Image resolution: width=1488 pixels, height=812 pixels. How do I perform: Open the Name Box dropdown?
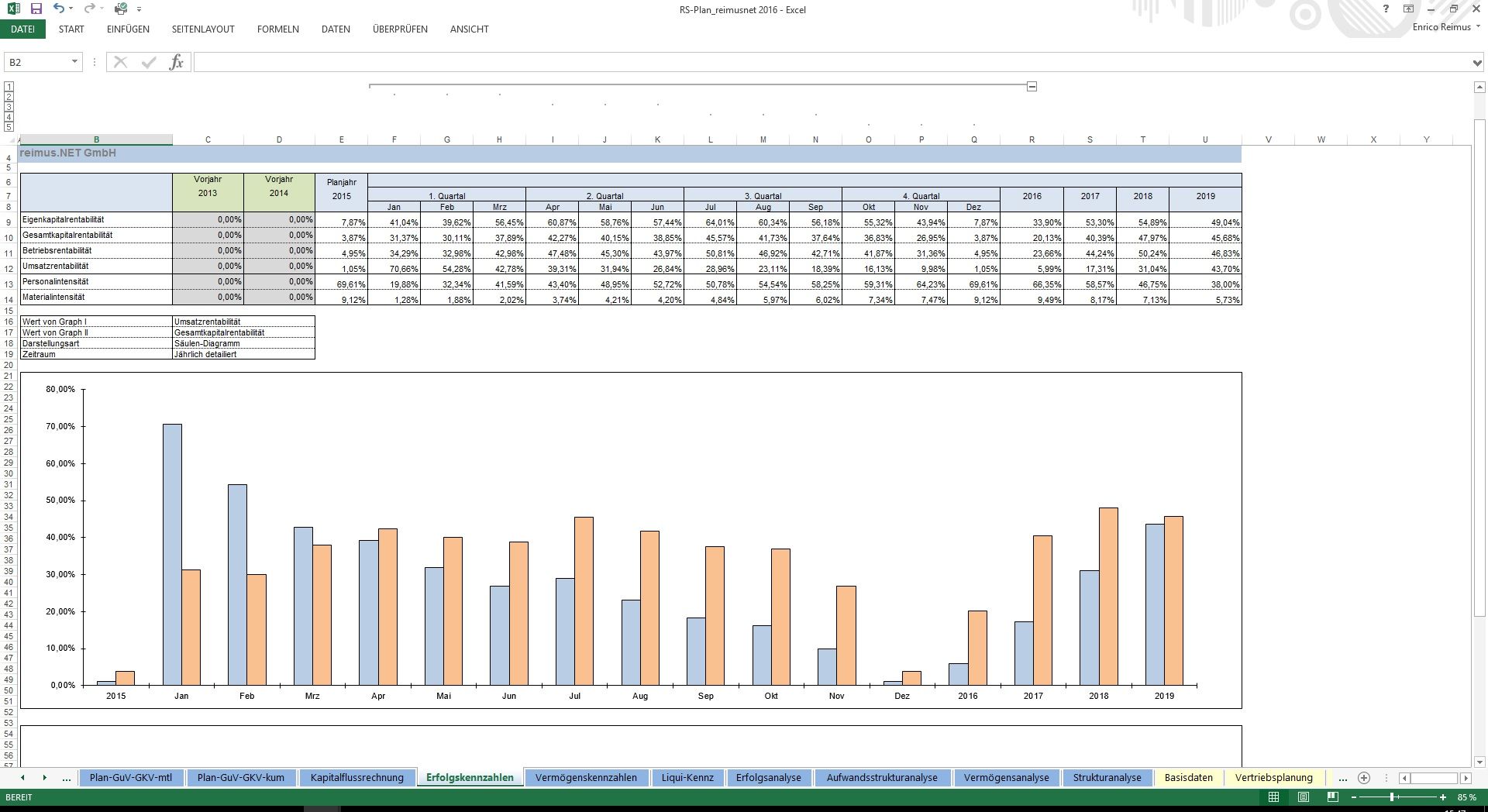pos(74,62)
